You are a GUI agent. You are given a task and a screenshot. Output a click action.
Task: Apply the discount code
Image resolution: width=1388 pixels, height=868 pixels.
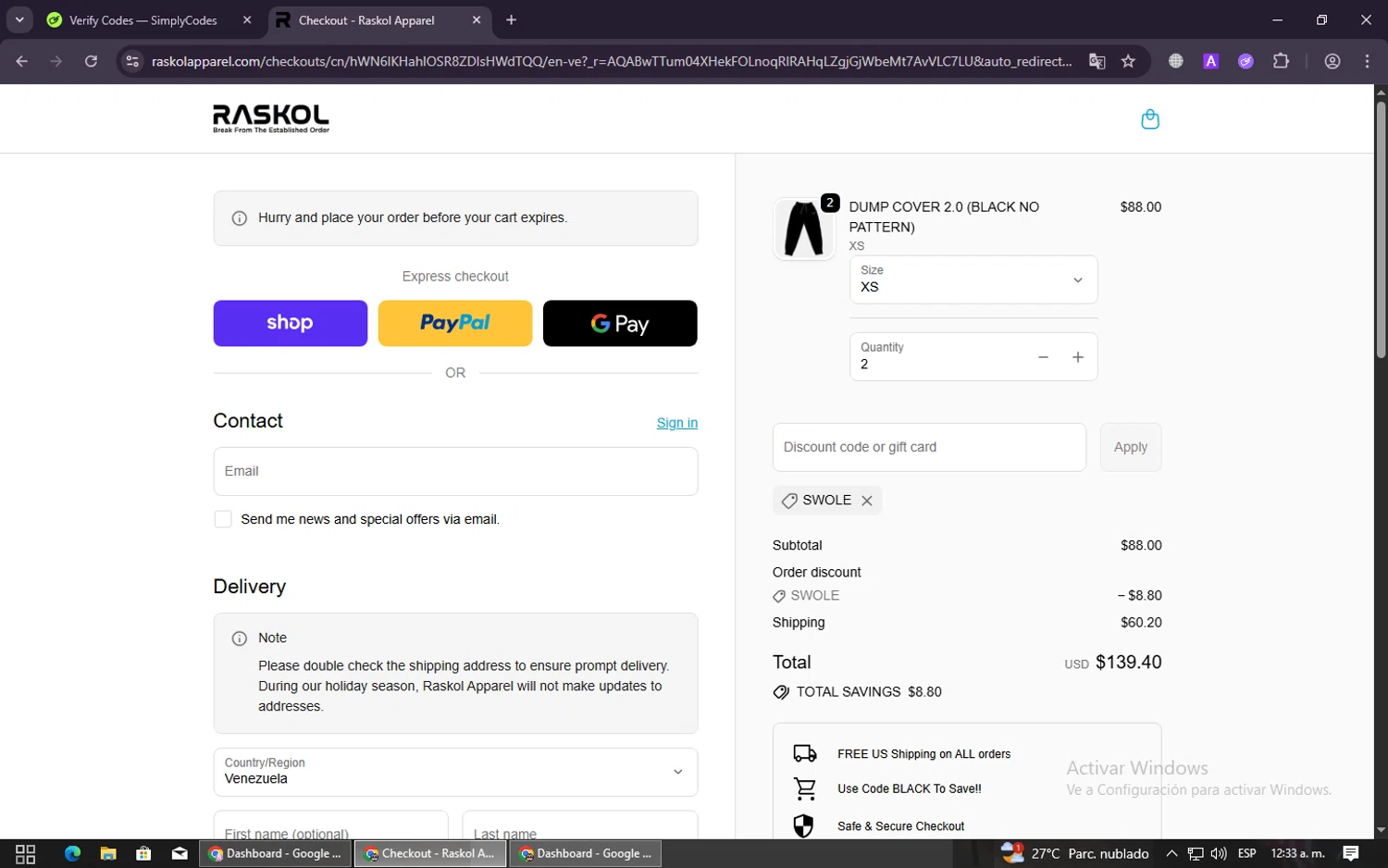point(1131,447)
